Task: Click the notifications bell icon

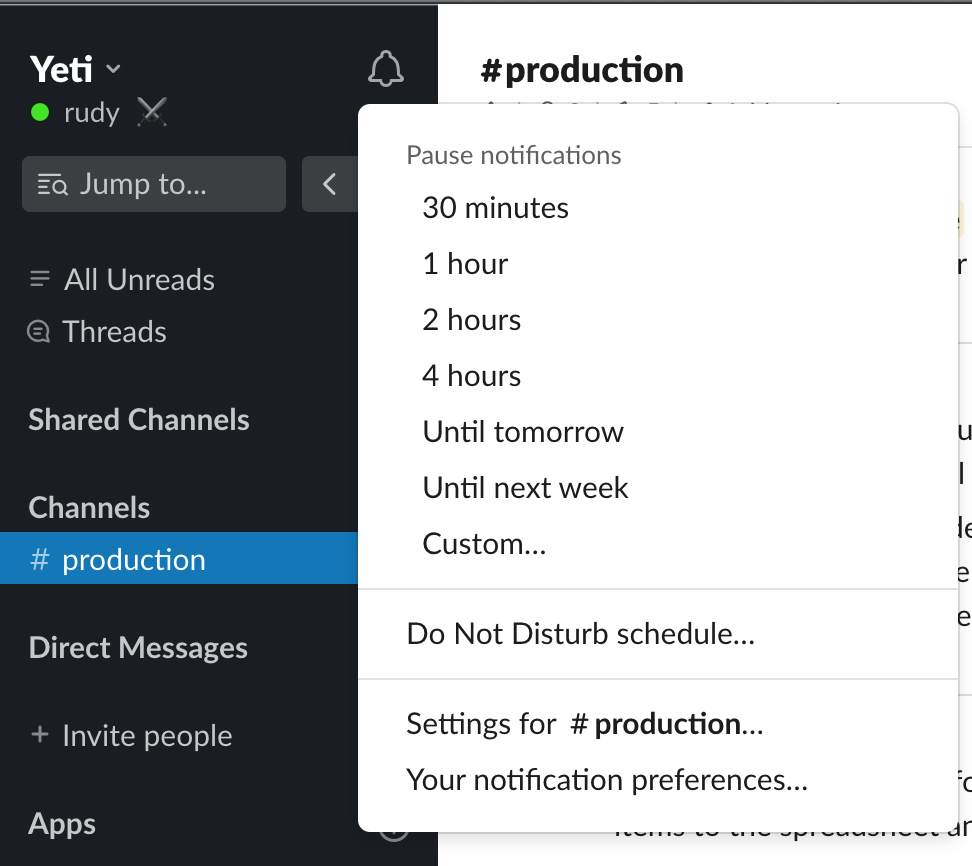Action: click(x=386, y=69)
